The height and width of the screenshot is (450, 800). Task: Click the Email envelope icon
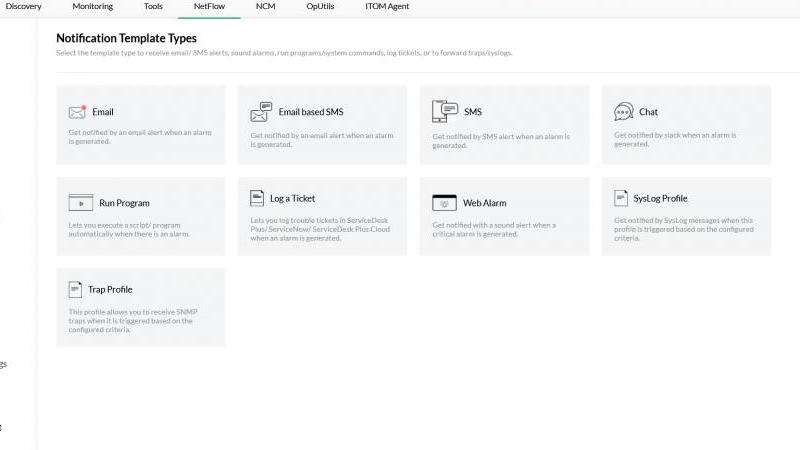77,112
